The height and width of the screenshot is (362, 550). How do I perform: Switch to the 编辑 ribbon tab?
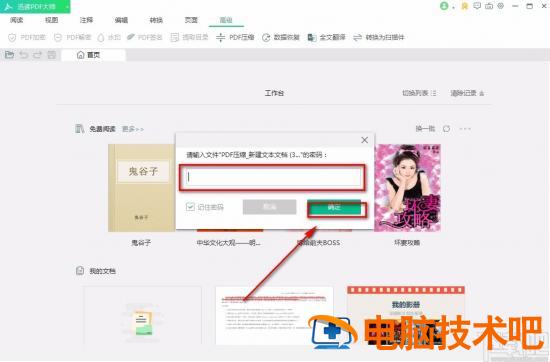[x=121, y=20]
